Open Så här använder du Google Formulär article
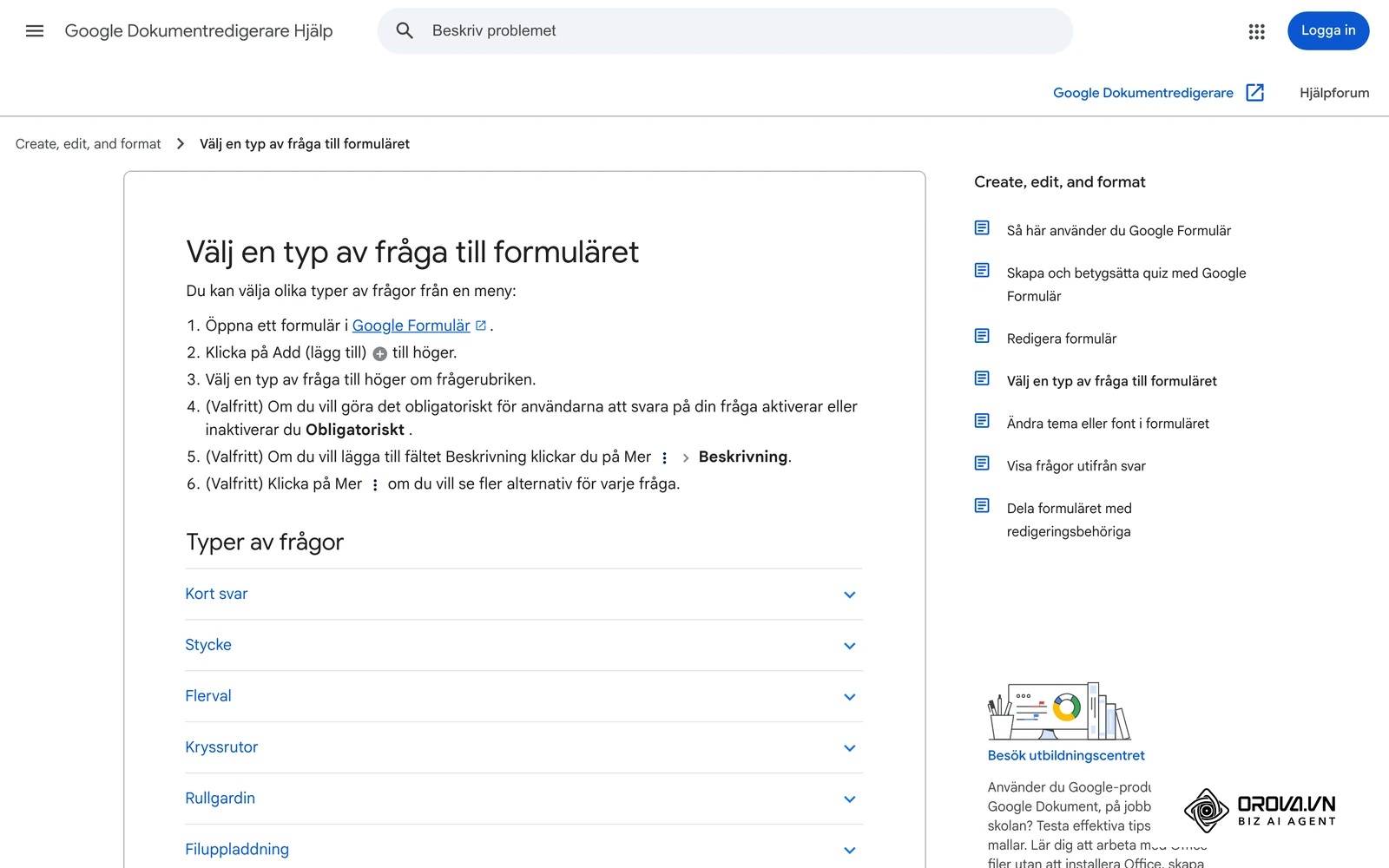 1119,231
